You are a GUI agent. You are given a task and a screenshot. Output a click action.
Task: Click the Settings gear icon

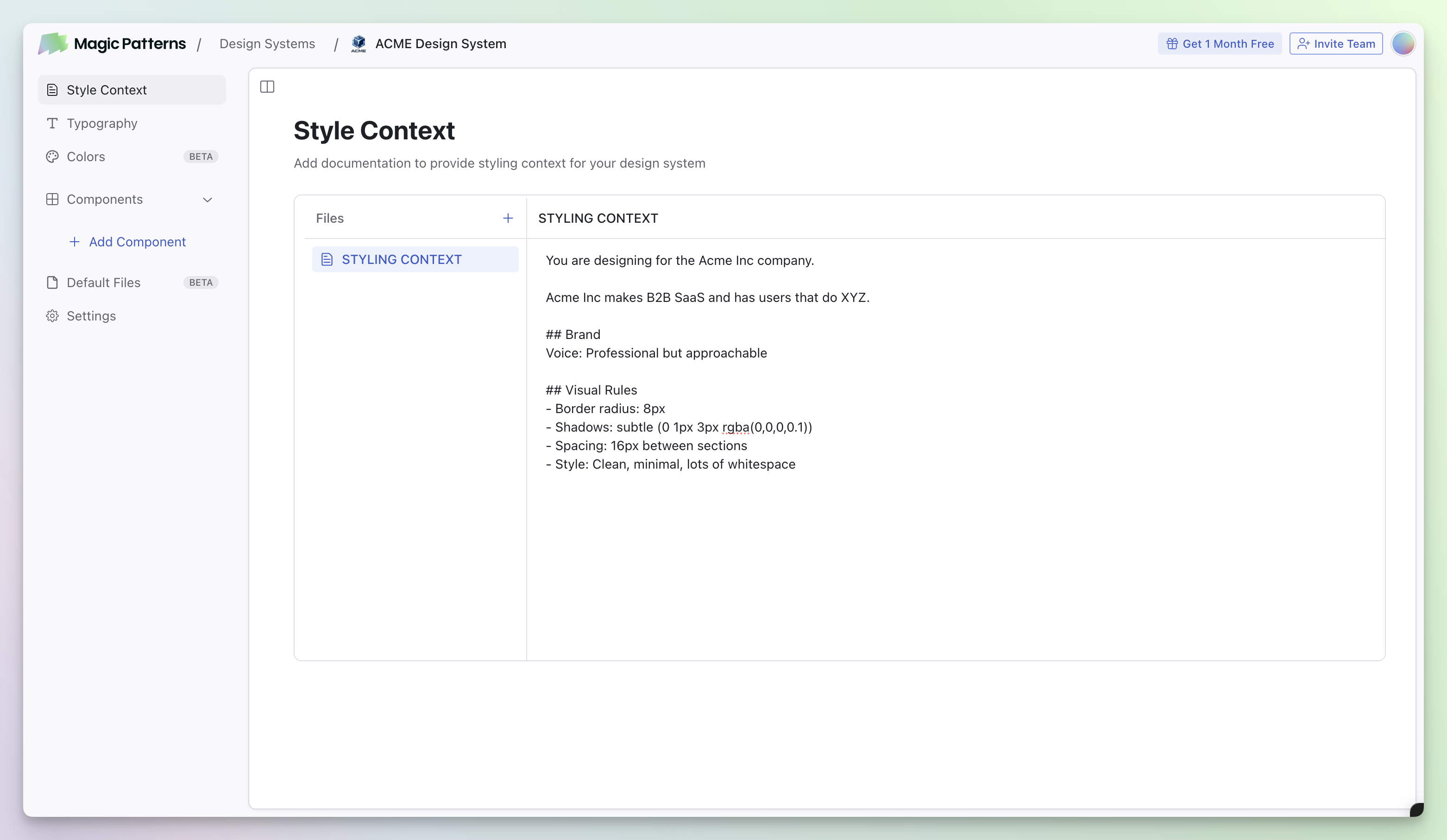(x=52, y=316)
